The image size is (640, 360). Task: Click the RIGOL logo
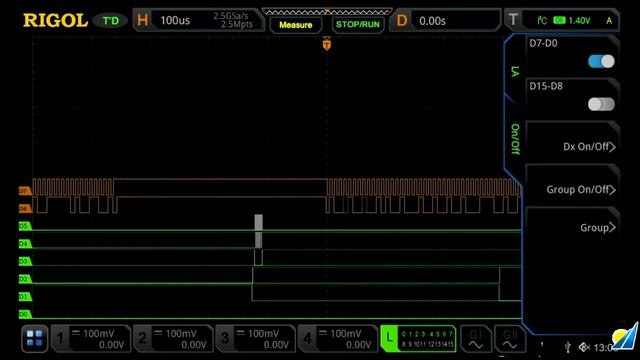[55, 20]
